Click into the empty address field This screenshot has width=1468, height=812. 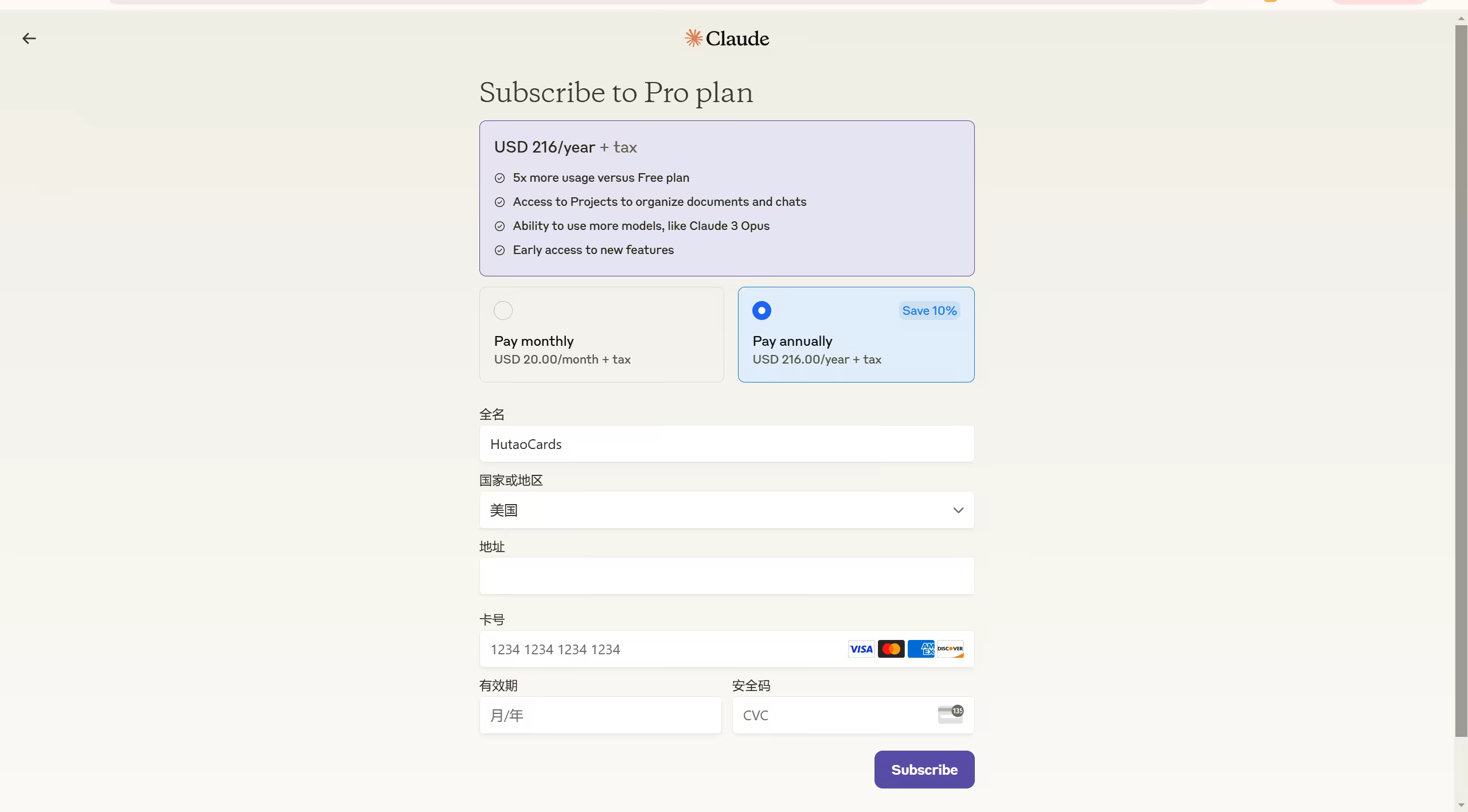[x=726, y=576]
